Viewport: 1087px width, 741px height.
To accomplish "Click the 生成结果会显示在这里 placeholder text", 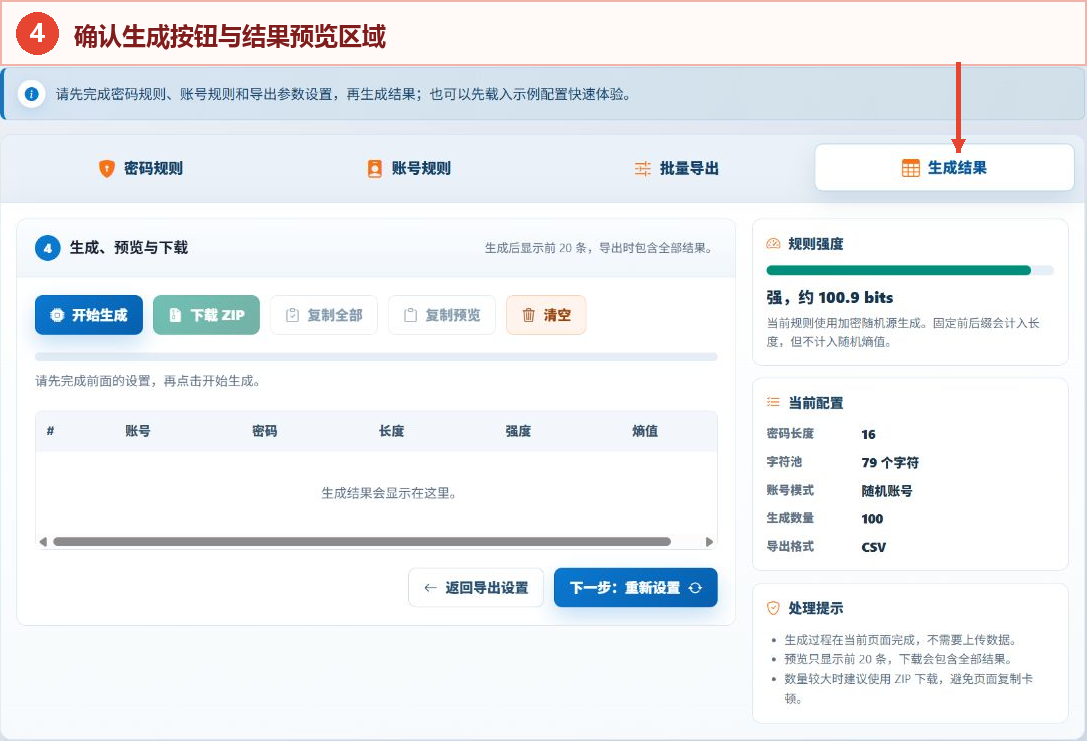I will (x=388, y=494).
